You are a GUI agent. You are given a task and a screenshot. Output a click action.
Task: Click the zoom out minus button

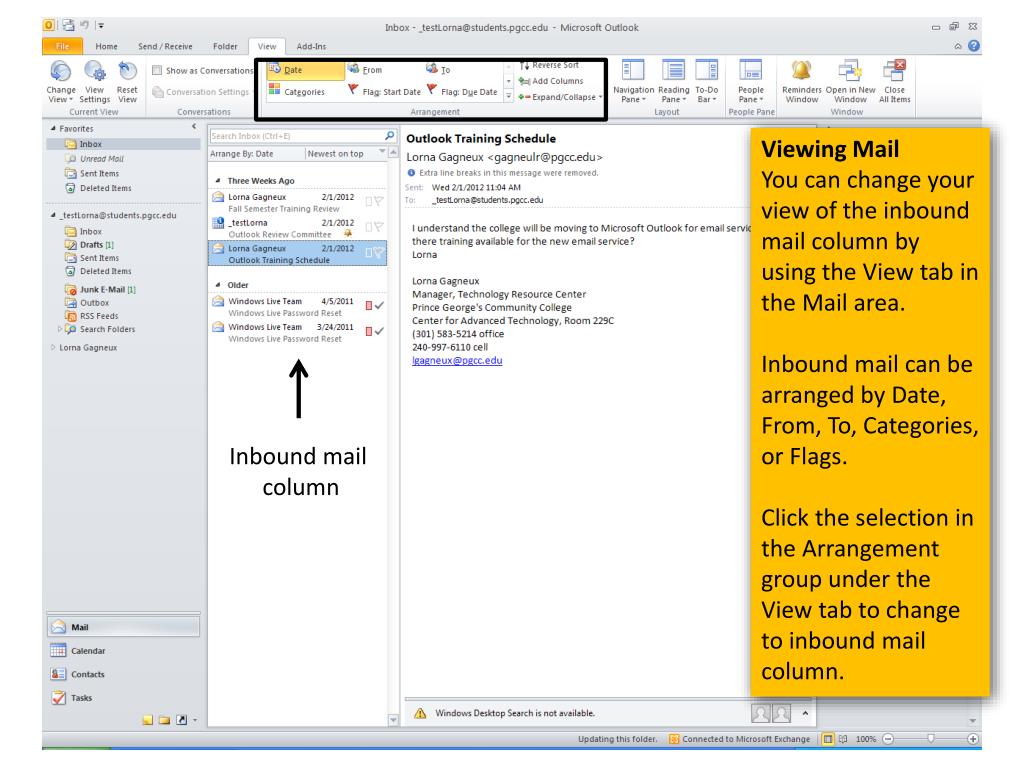coord(888,739)
